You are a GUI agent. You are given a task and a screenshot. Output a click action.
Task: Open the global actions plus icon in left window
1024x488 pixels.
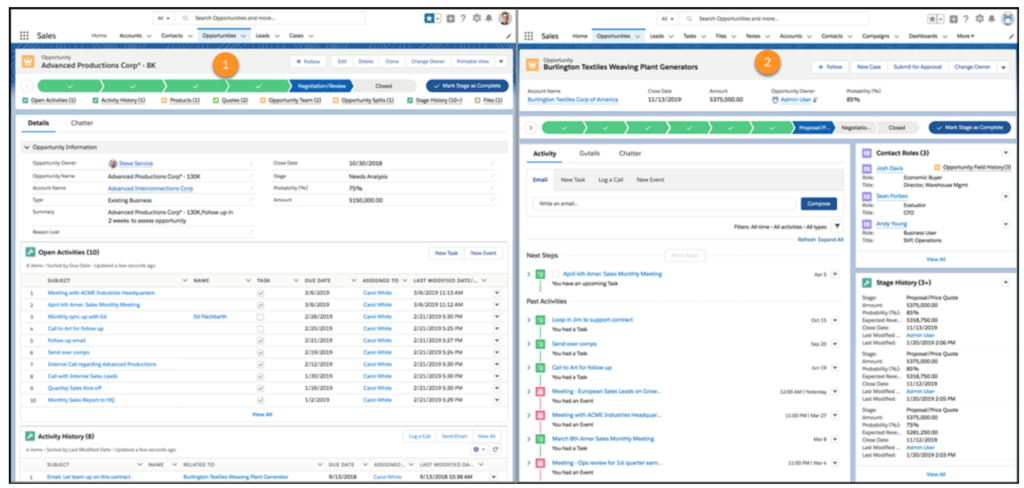451,18
